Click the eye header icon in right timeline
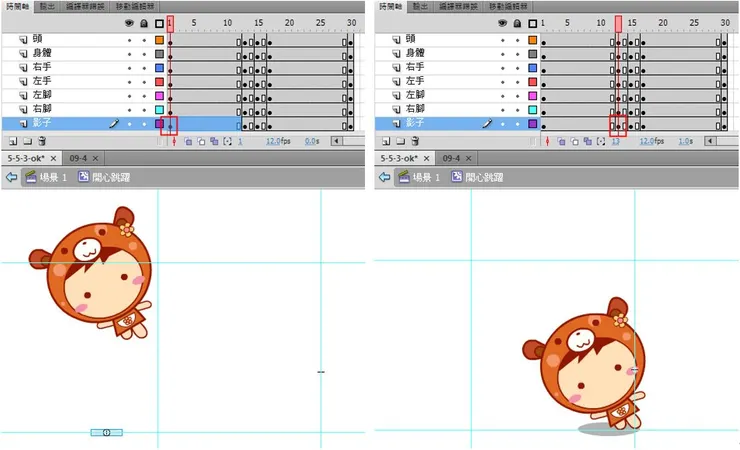Viewport: 740px width, 450px height. [502, 23]
